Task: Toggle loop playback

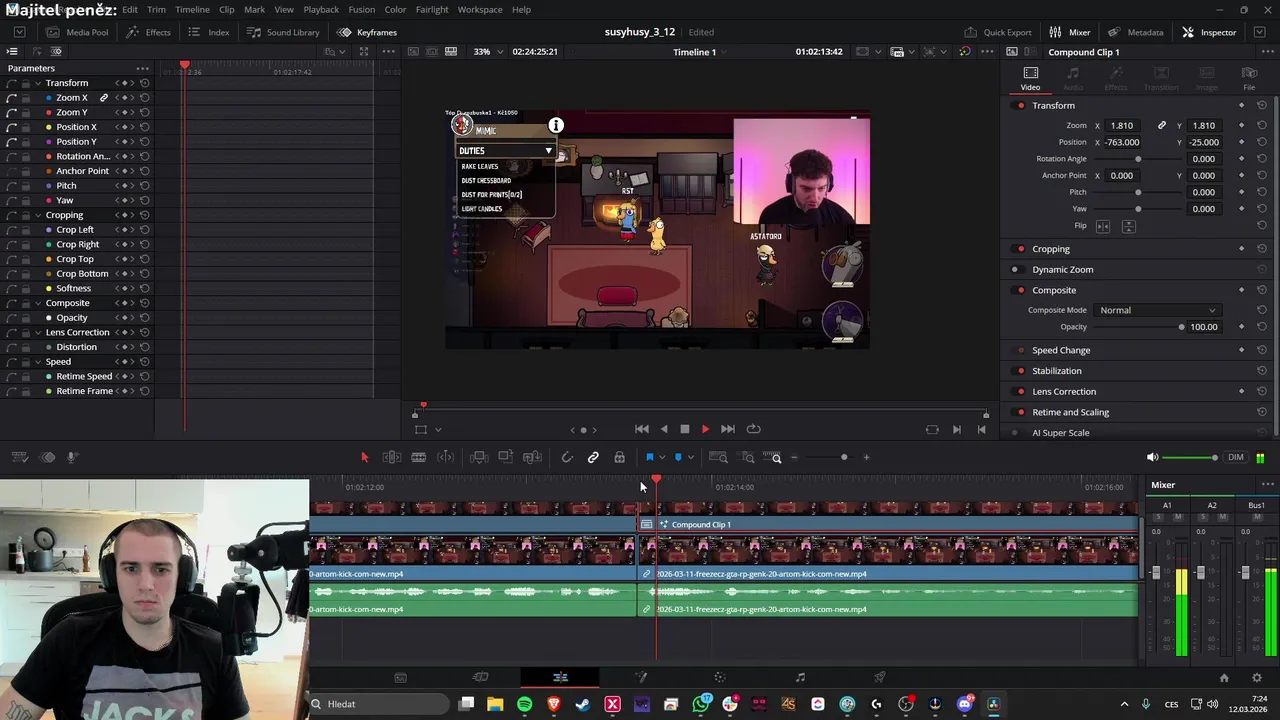Action: (753, 429)
